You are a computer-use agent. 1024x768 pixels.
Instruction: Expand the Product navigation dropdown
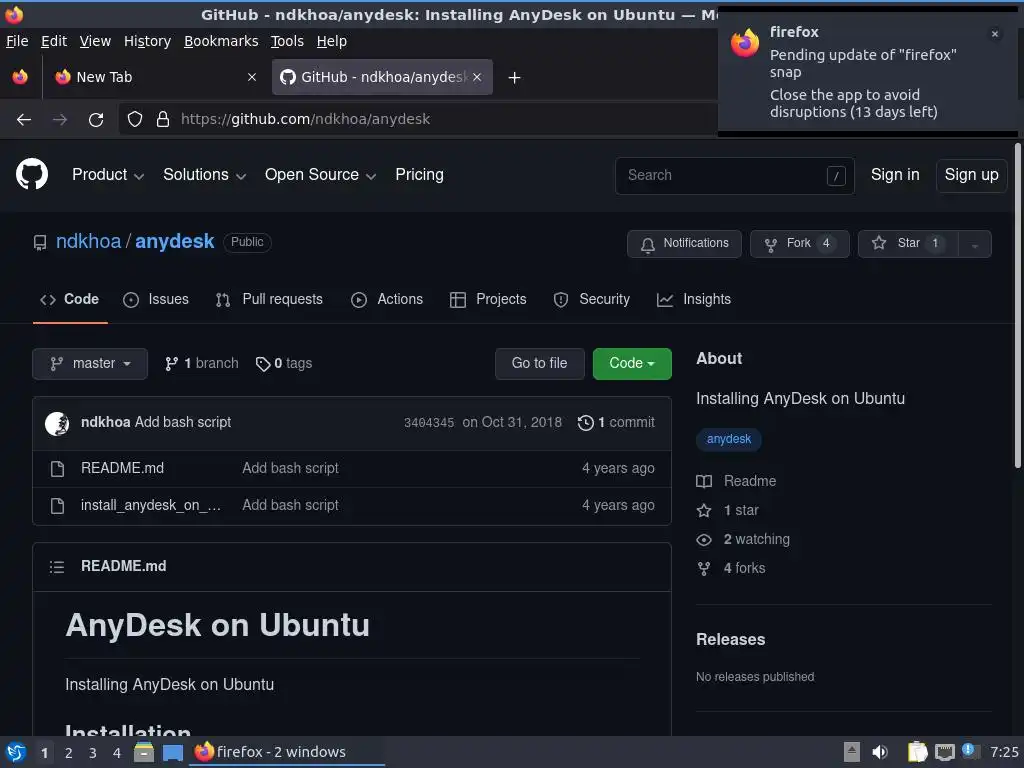[108, 174]
